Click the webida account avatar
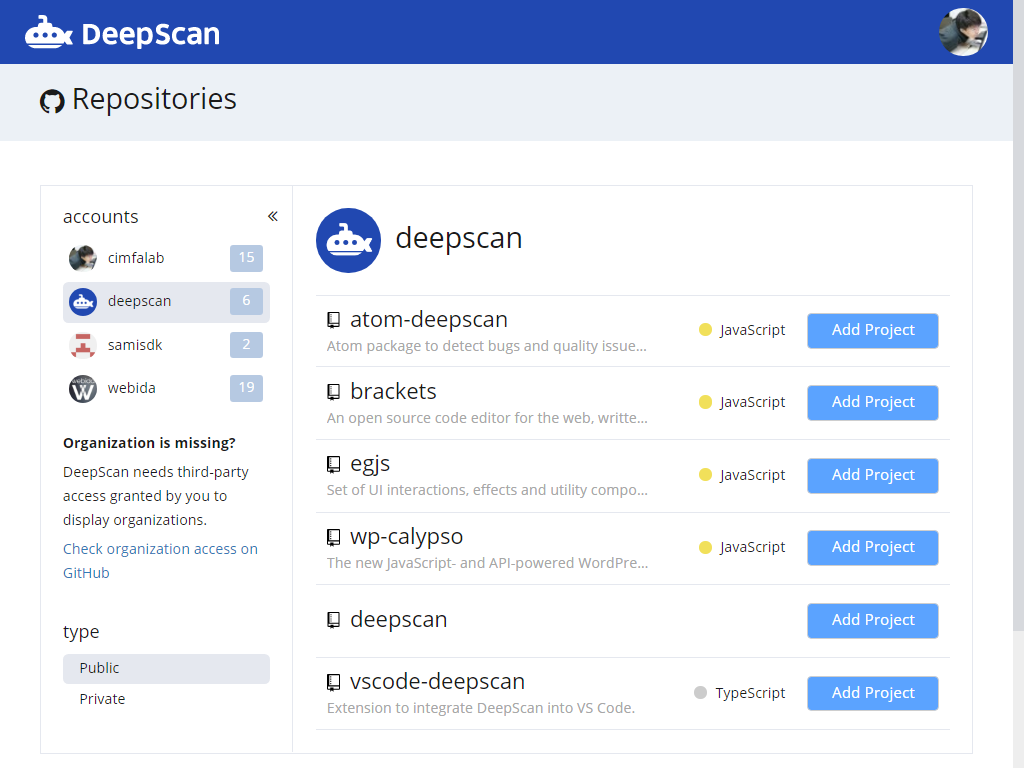Screen dimensions: 1024x768 pyautogui.click(x=83, y=389)
